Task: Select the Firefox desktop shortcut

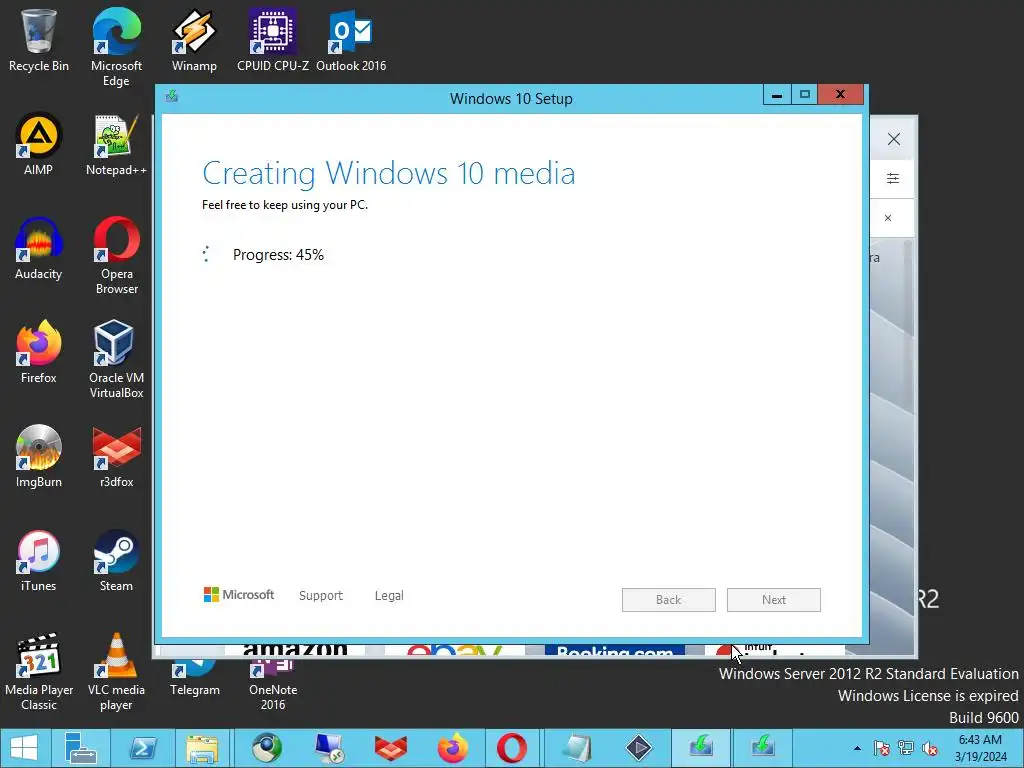Action: (39, 351)
